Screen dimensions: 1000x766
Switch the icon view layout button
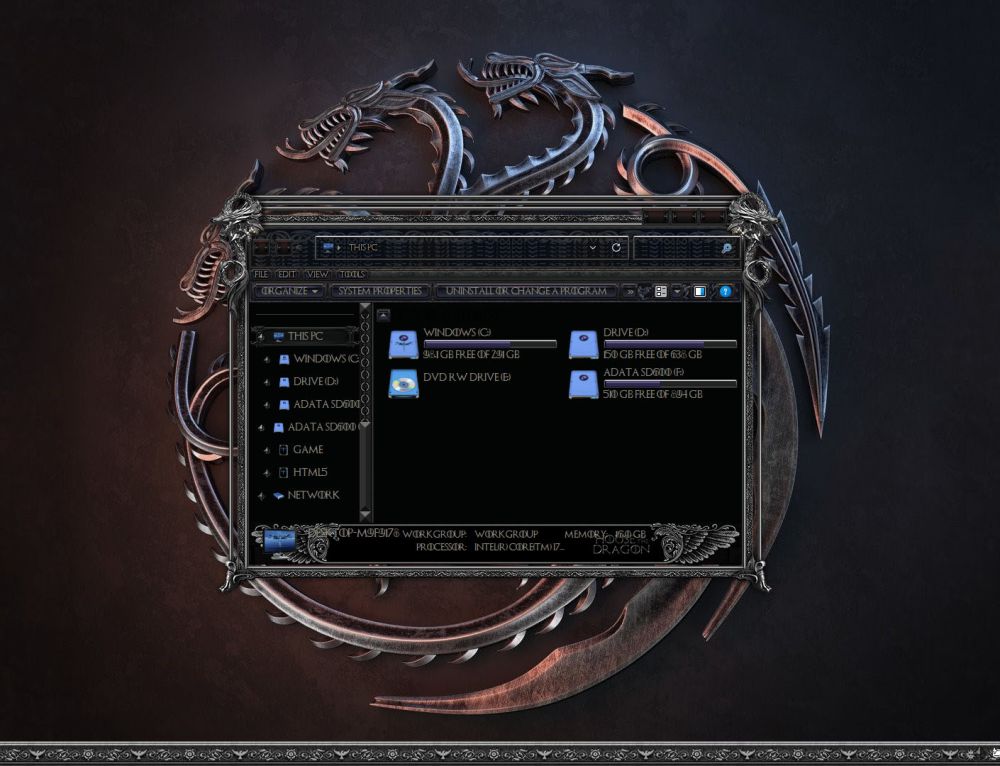[661, 291]
